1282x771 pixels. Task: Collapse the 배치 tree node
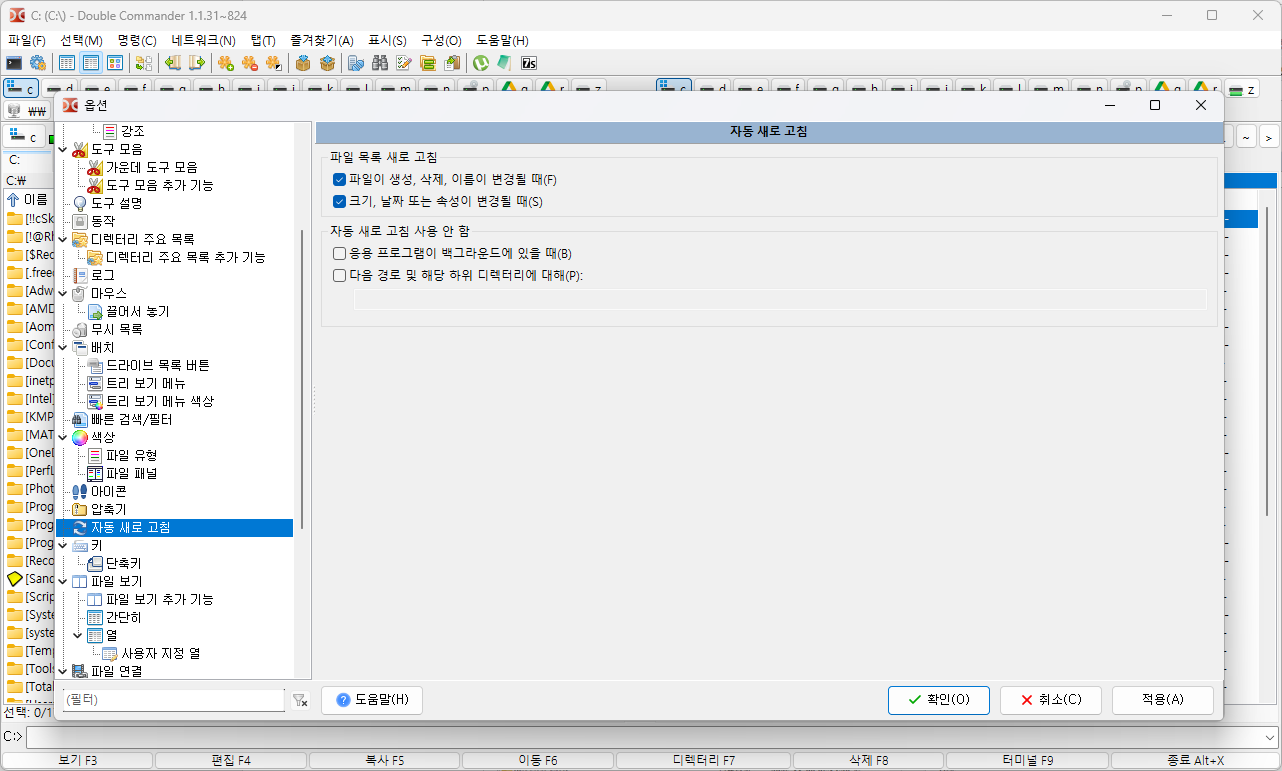[63, 347]
